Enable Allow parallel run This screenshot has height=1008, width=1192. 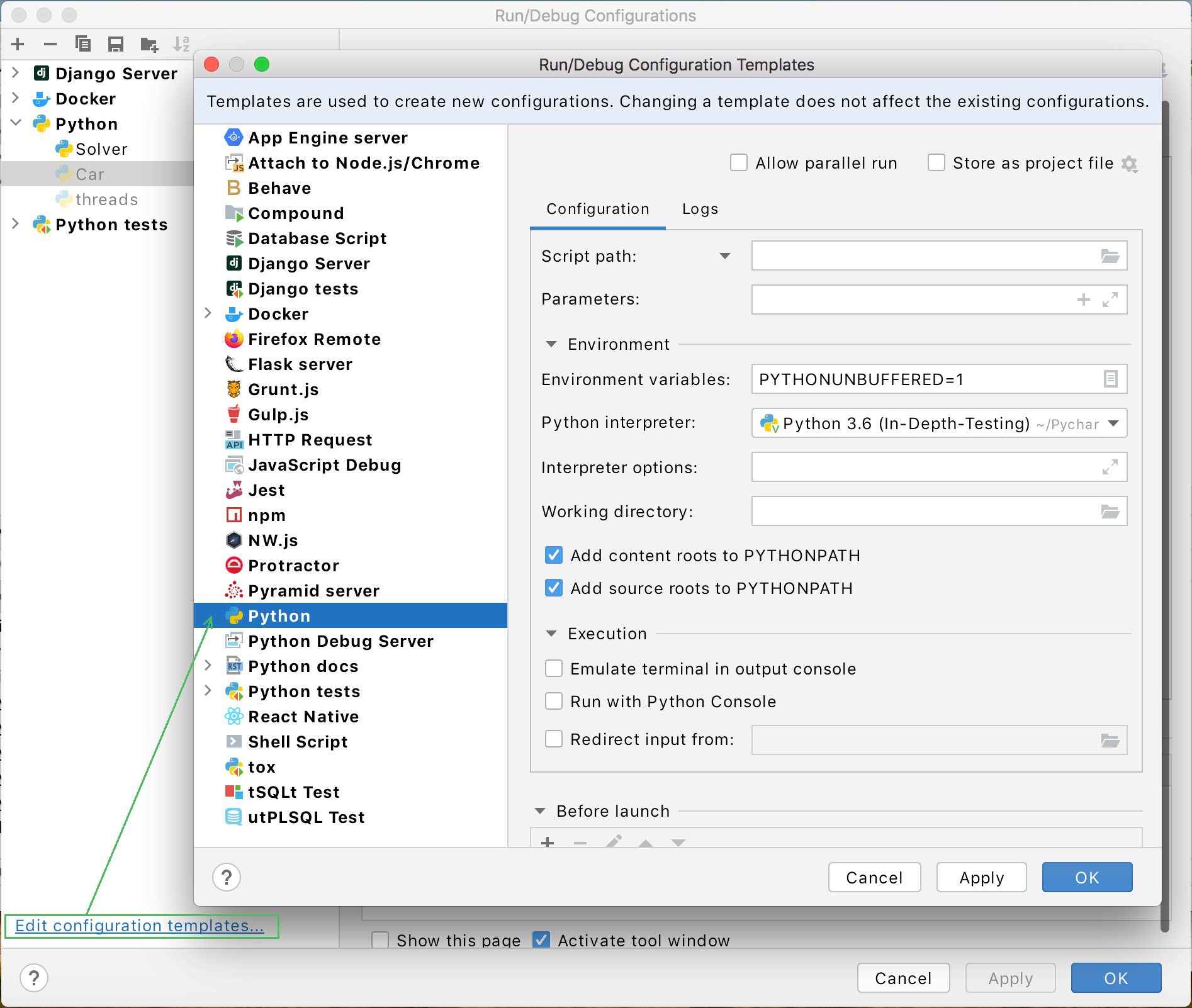(x=738, y=162)
